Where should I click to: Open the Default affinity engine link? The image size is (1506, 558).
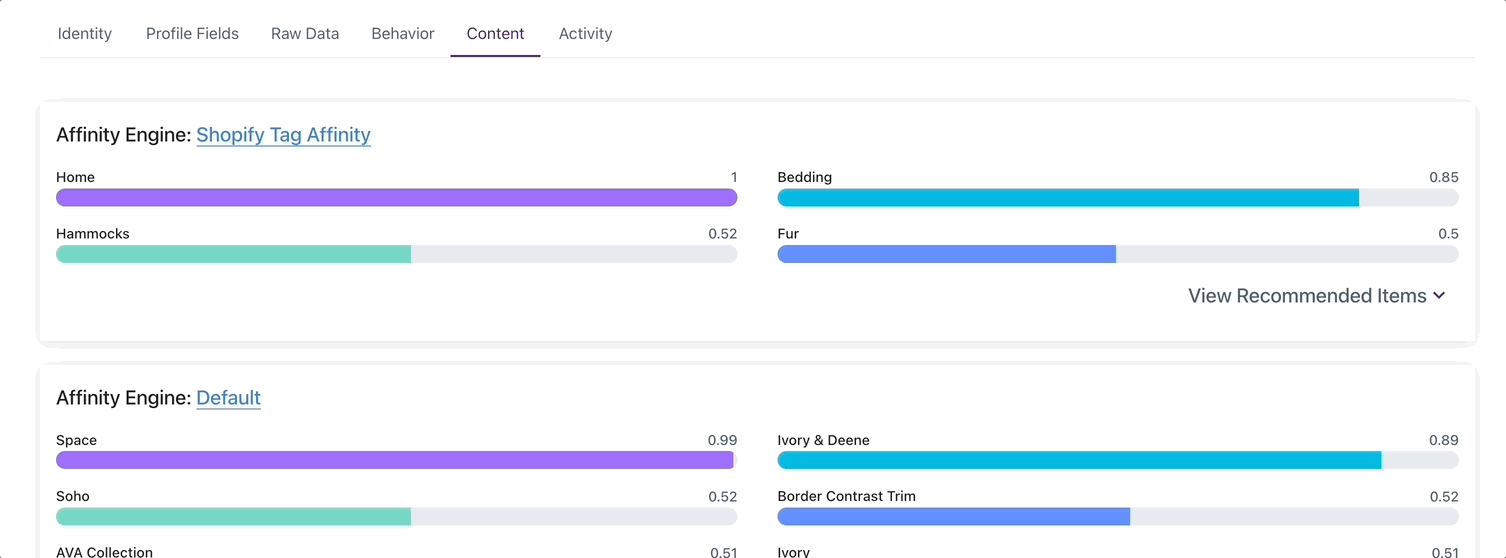pyautogui.click(x=228, y=398)
